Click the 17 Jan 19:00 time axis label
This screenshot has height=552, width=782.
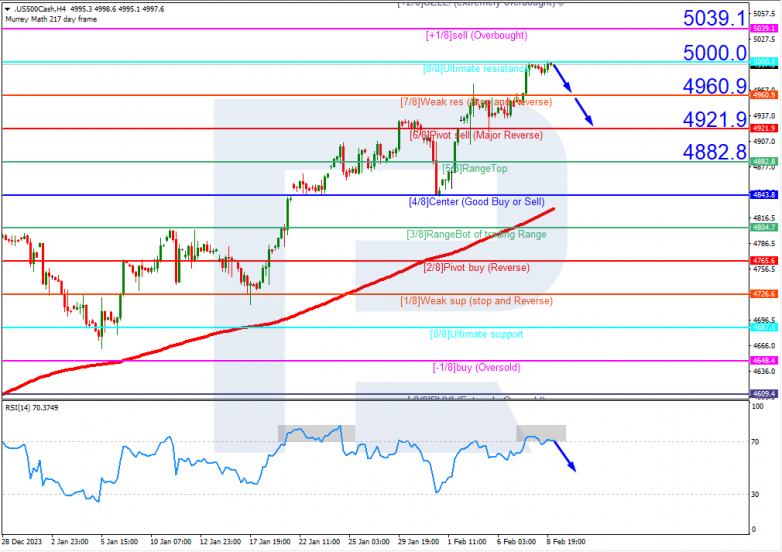270,542
